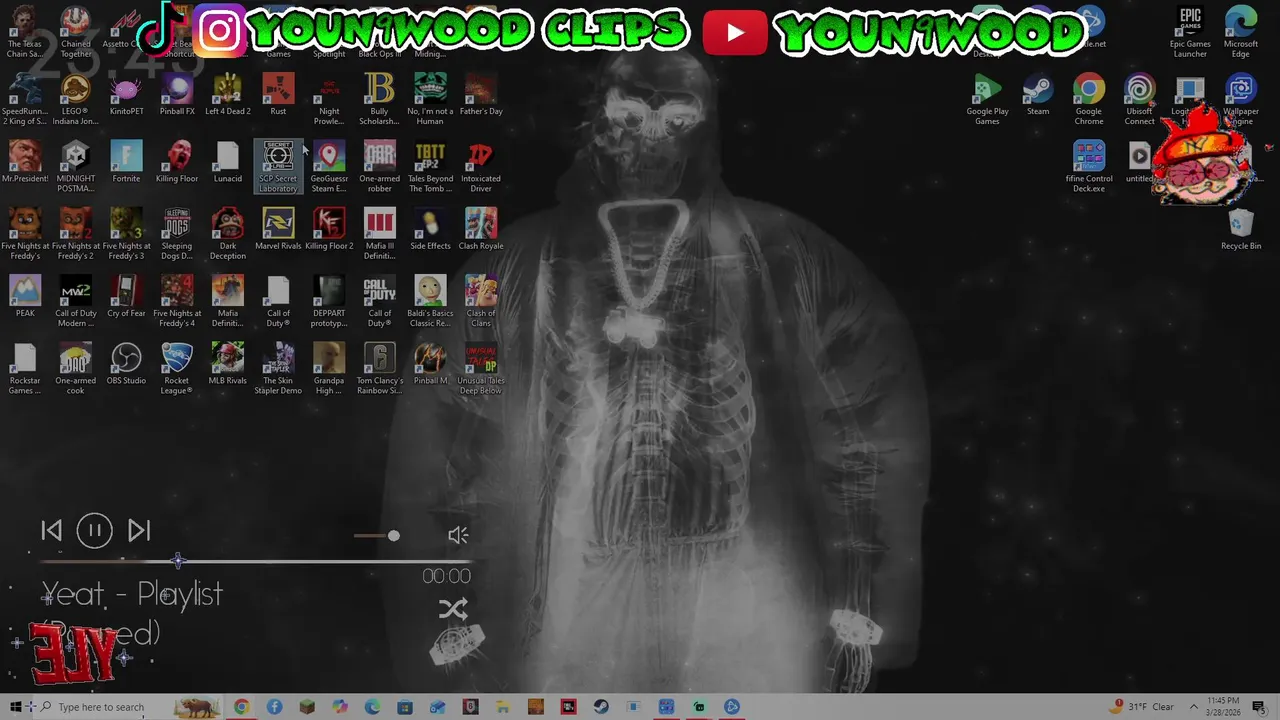
Task: Select the PEAK desktop shortcut
Action: 25,296
